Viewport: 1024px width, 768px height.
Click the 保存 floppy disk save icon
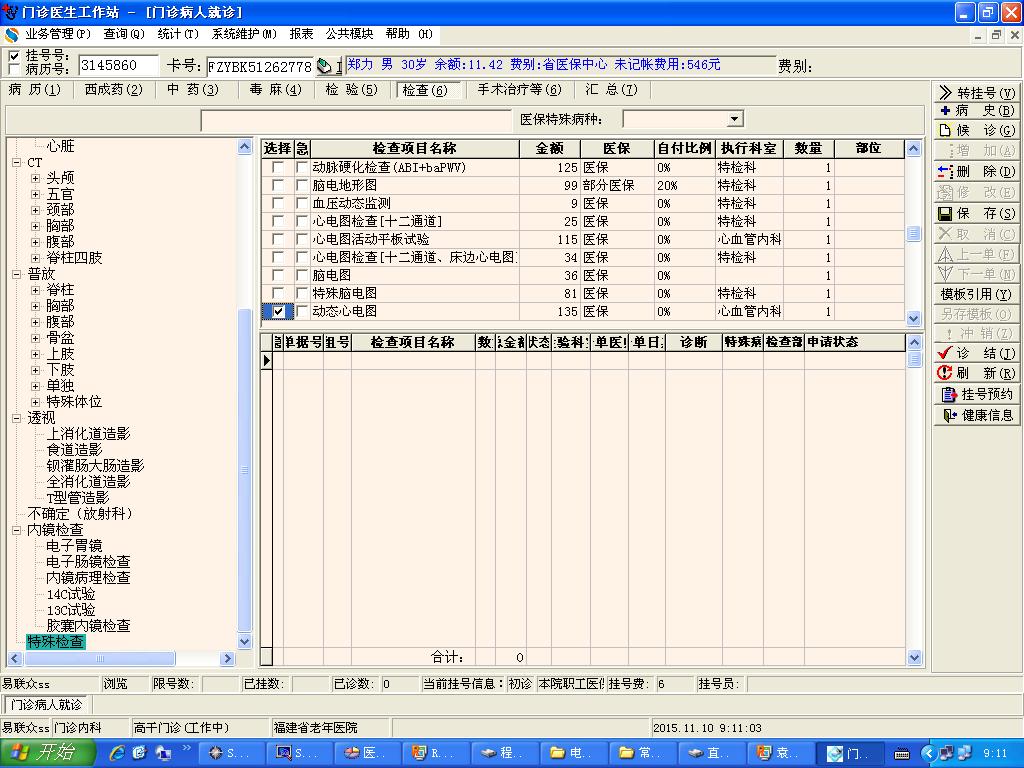click(945, 214)
